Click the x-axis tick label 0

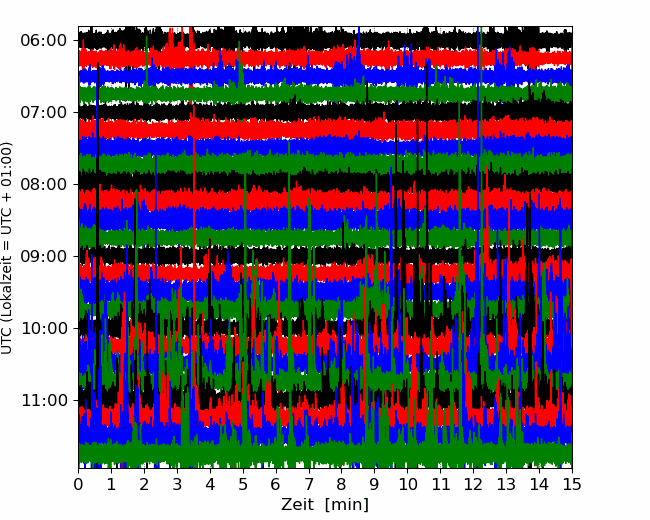pyautogui.click(x=78, y=484)
